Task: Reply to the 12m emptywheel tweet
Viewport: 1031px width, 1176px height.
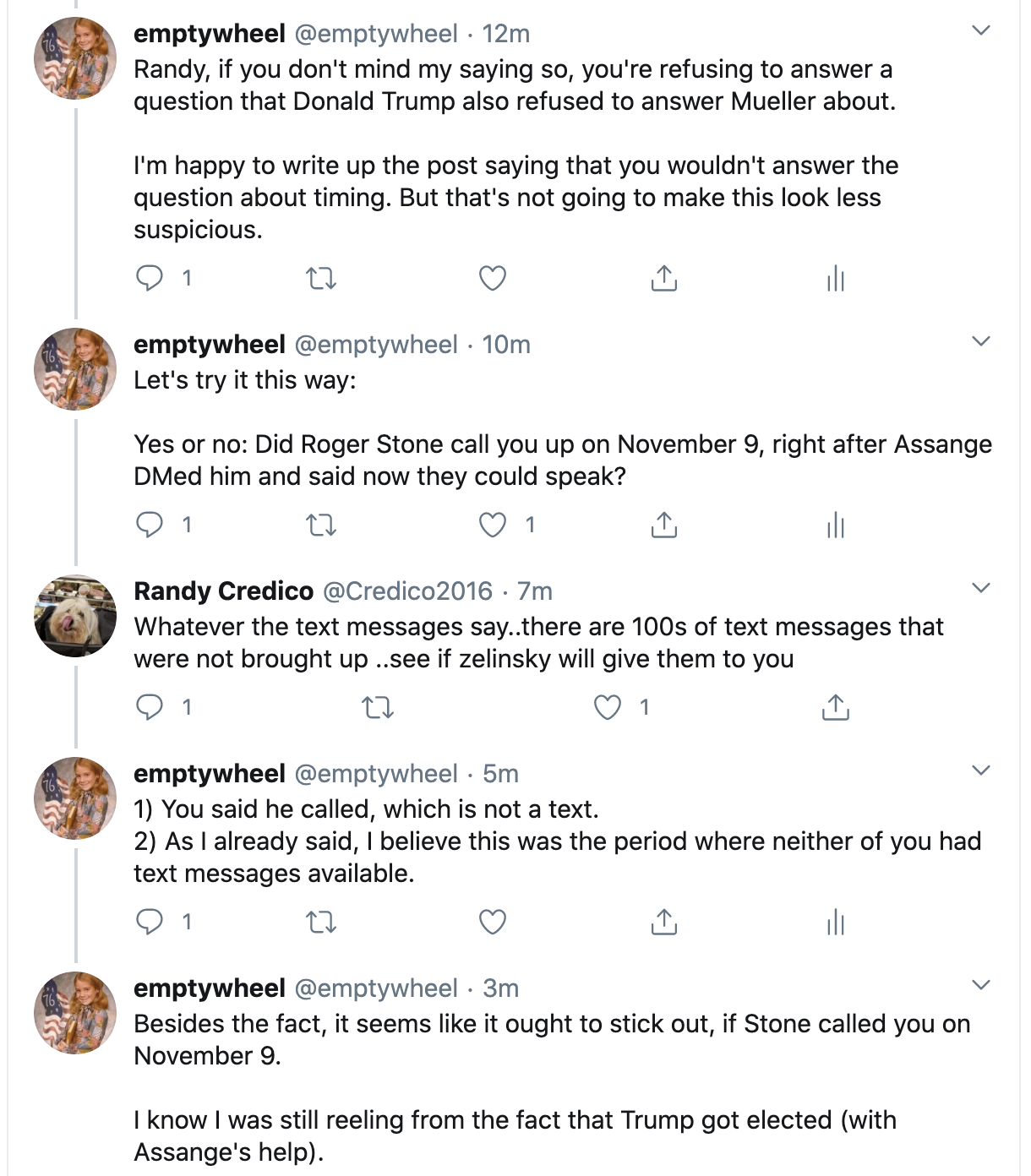Action: click(150, 278)
